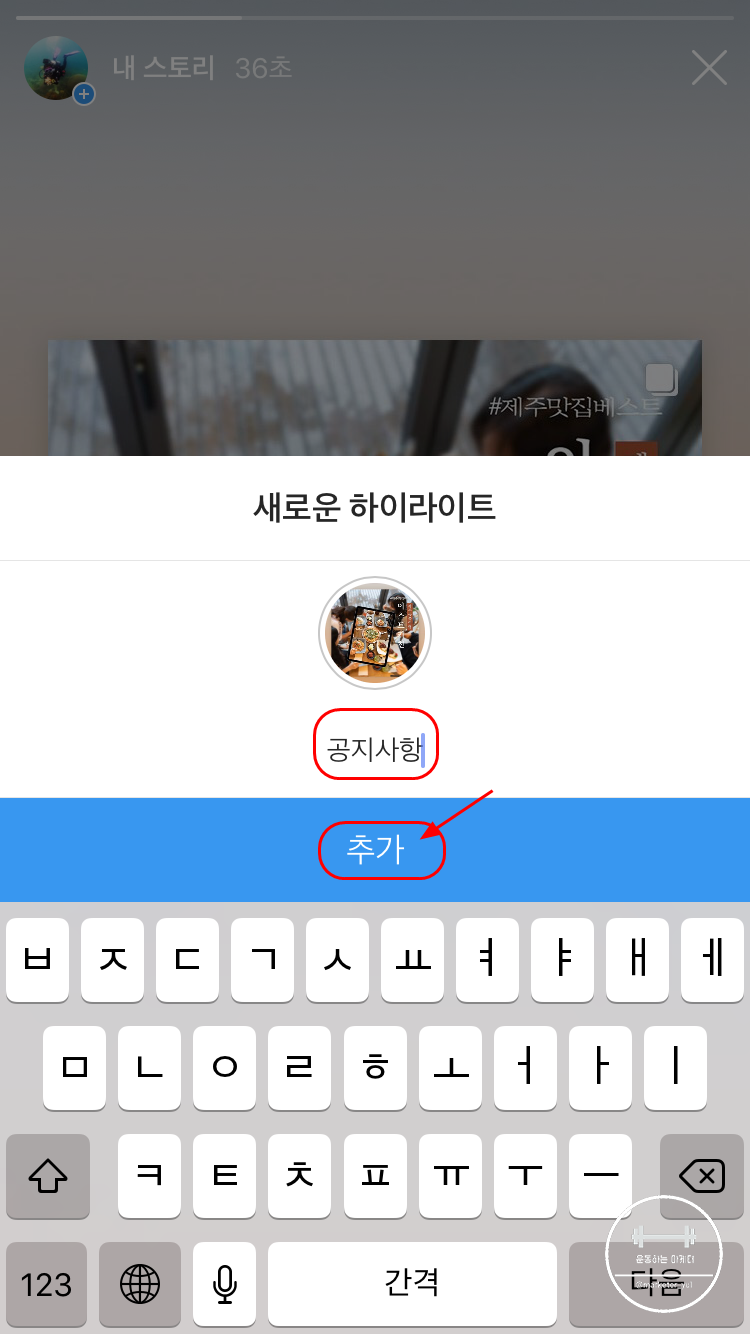Tap the ㅂ key
Viewport: 750px width, 1334px height.
(x=38, y=960)
